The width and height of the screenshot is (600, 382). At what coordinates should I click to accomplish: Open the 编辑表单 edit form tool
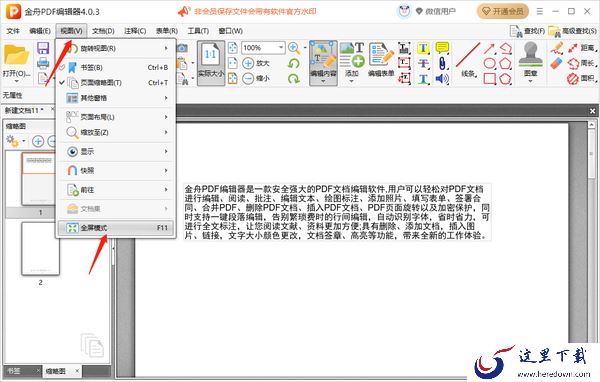point(381,60)
